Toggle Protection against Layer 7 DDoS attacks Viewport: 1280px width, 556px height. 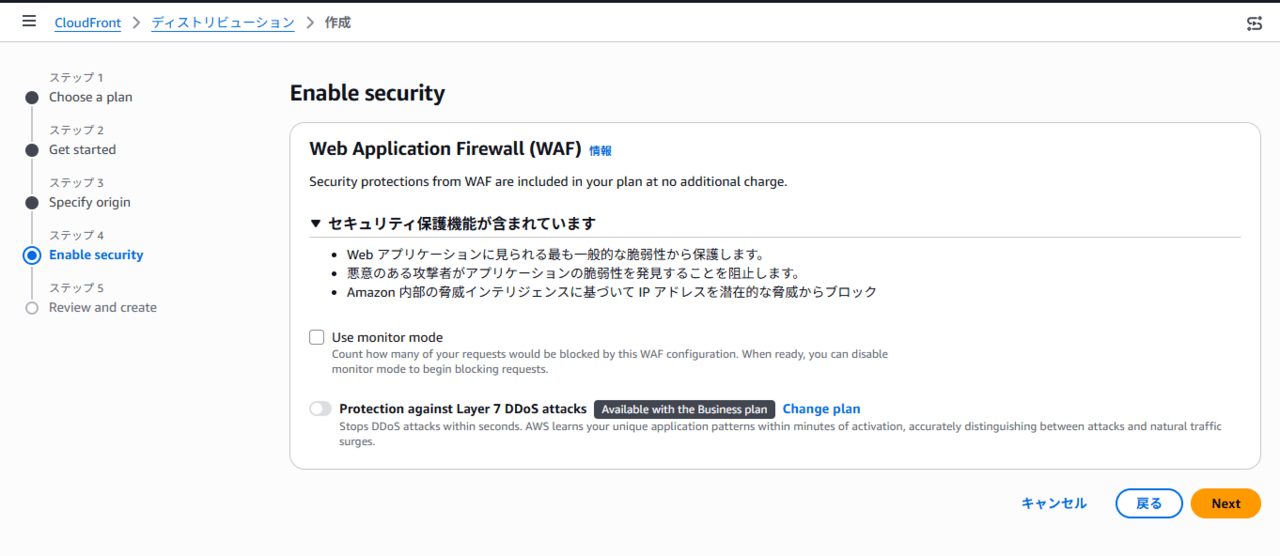[x=320, y=409]
